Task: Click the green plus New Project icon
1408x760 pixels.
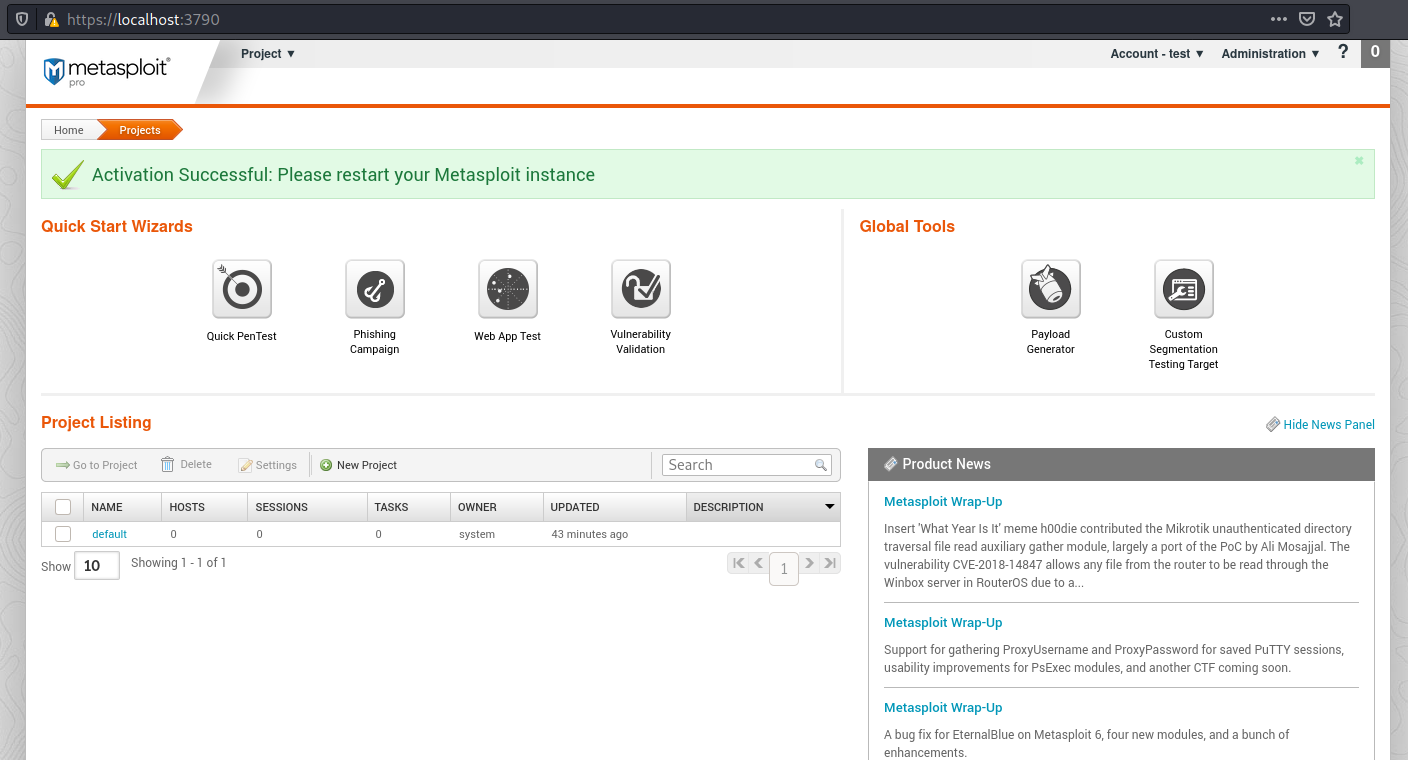Action: (326, 465)
